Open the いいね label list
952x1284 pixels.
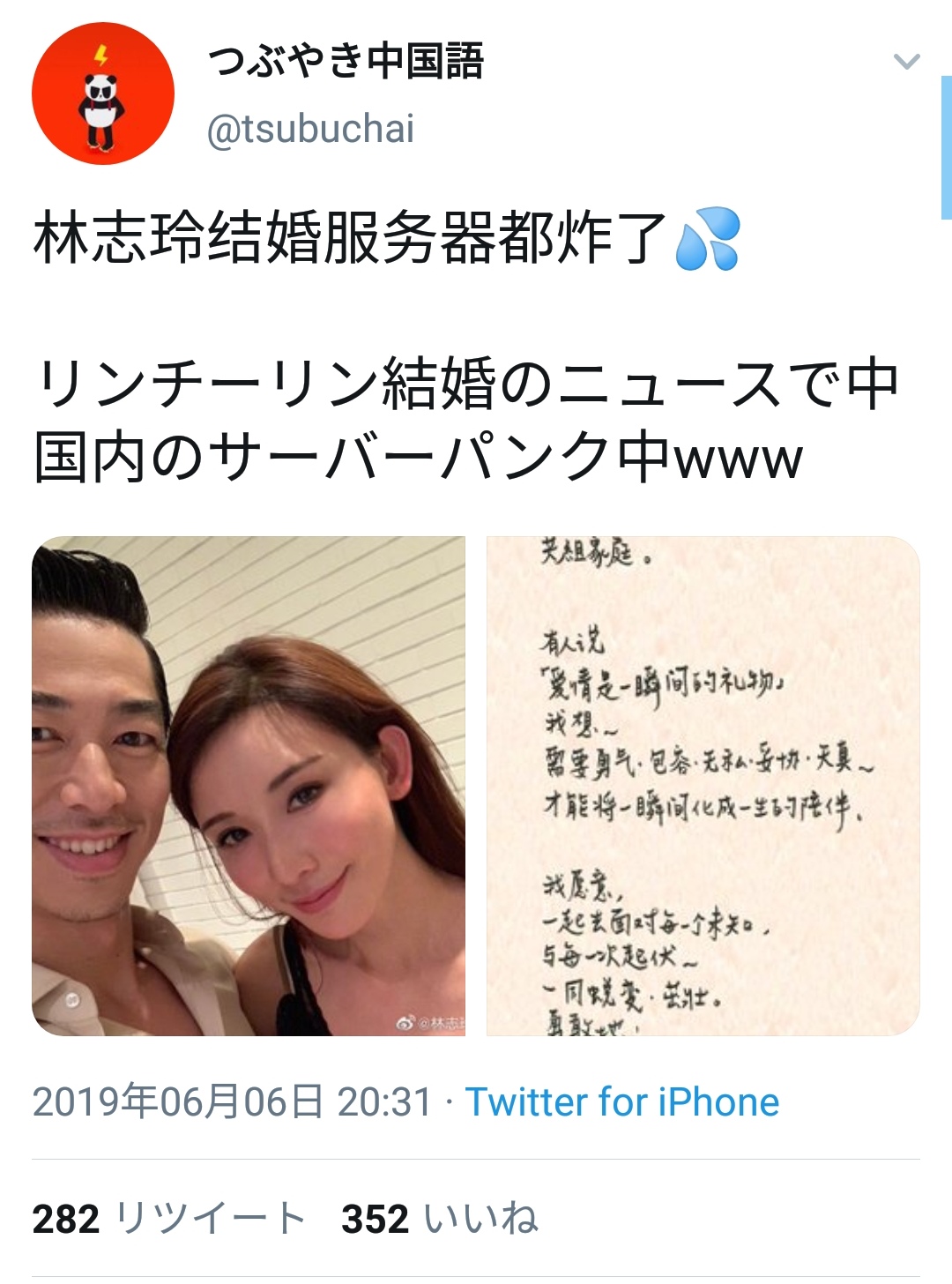point(481,1219)
